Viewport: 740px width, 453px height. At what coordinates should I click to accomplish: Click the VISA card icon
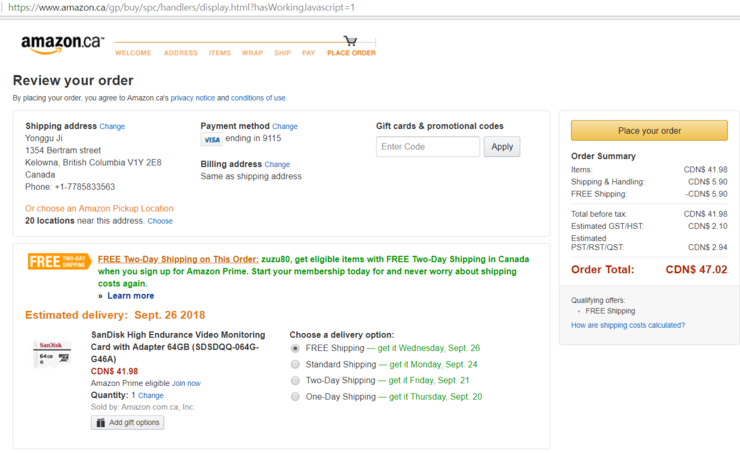211,139
